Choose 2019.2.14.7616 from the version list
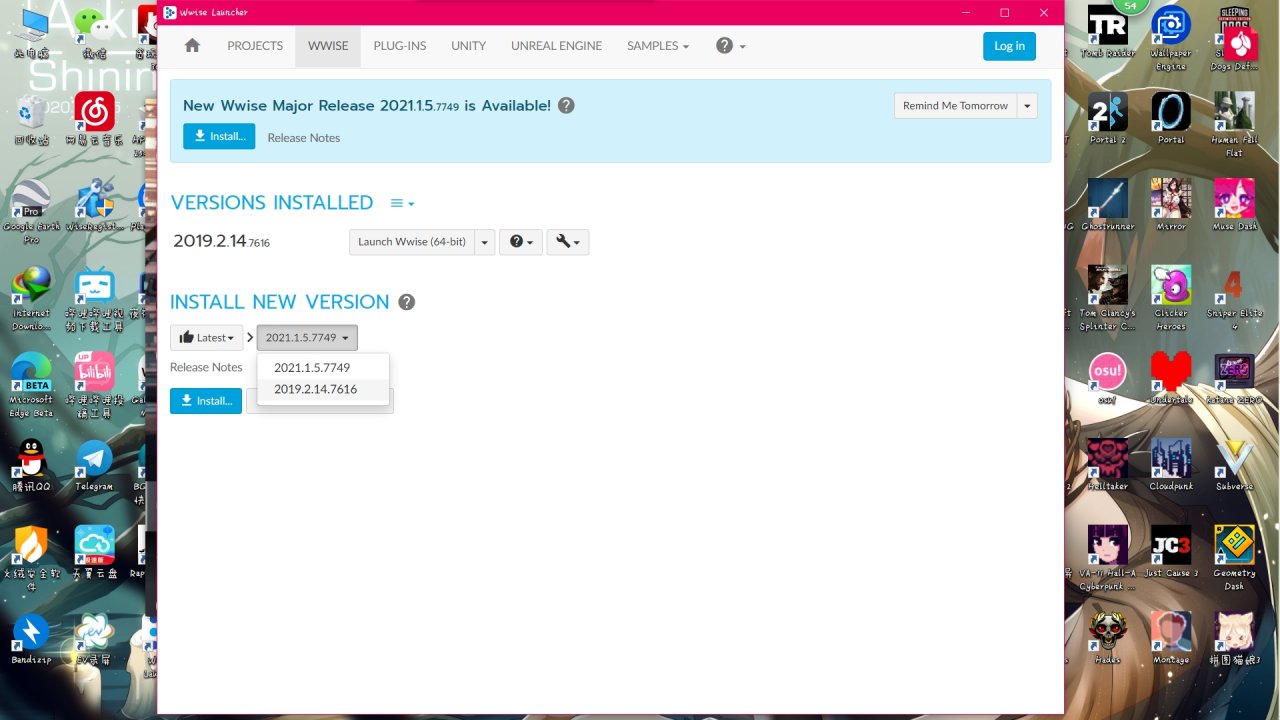The height and width of the screenshot is (720, 1280). click(x=323, y=389)
